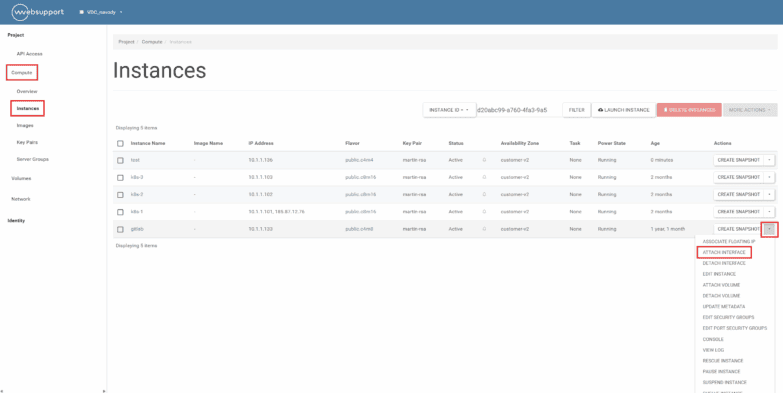Viewport: 783px width, 393px height.
Task: Open the VDC_navody project selector
Action: (101, 12)
